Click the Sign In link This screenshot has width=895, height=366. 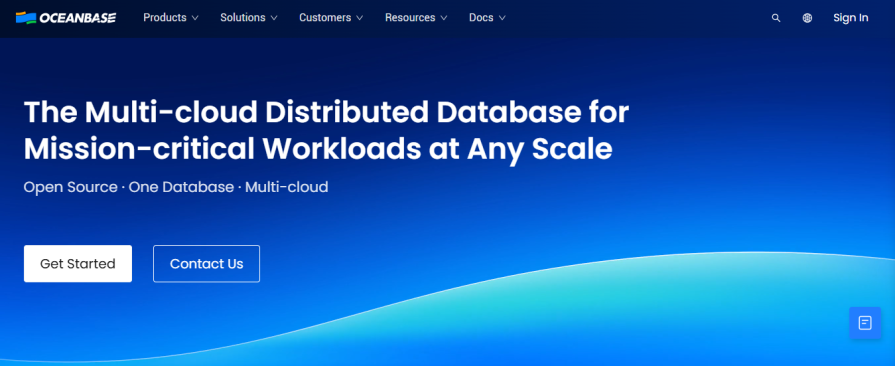point(850,18)
